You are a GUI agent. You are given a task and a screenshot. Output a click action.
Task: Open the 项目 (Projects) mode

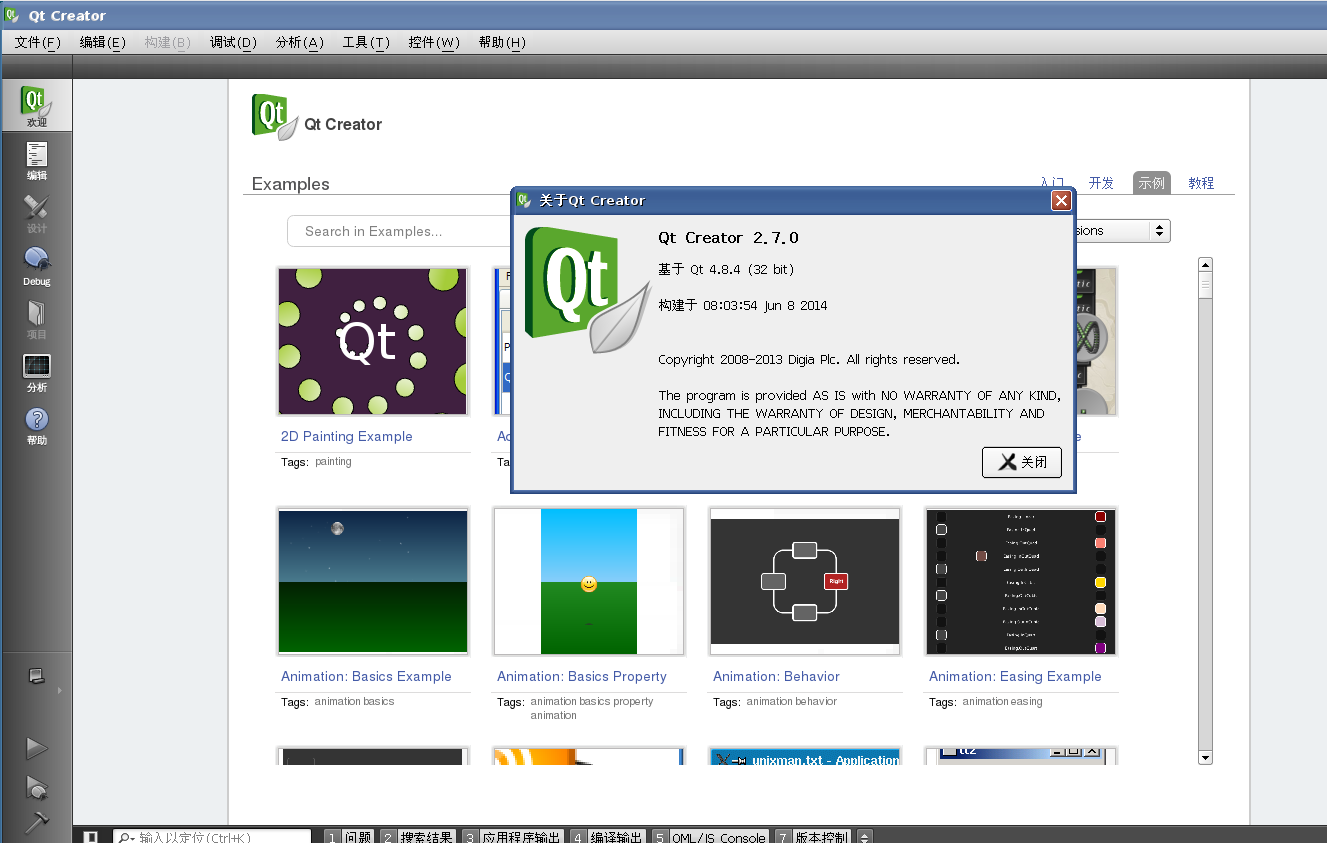(36, 319)
